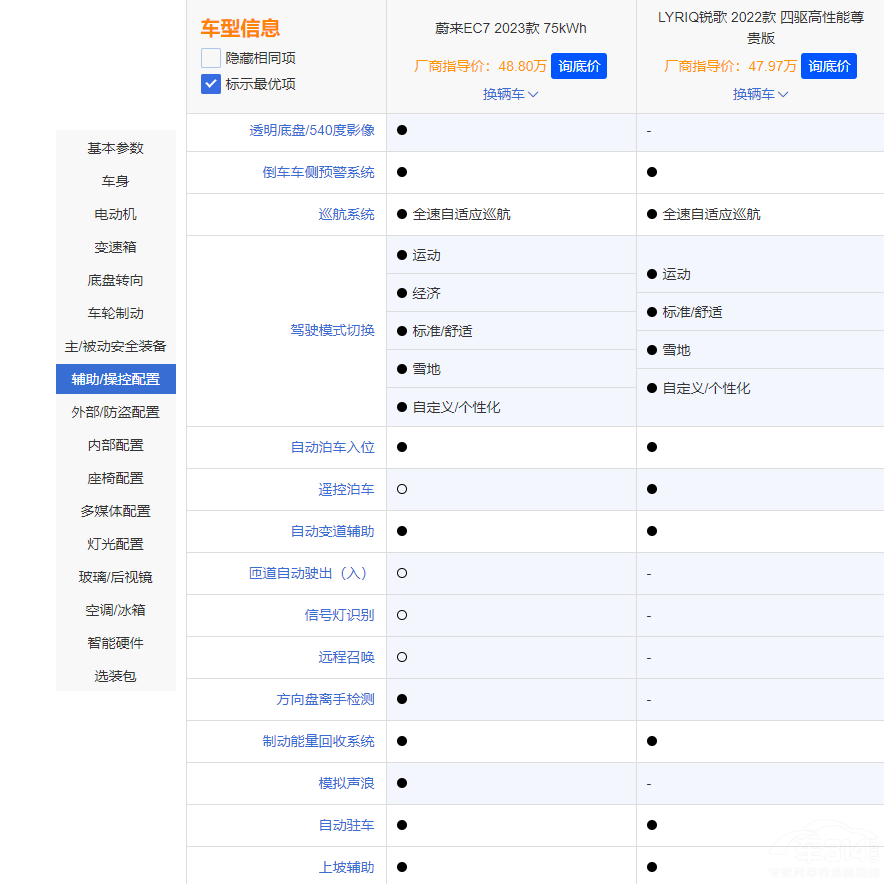The image size is (884, 884).
Task: Uncheck the 标示最优项 checkbox
Action: click(x=211, y=84)
